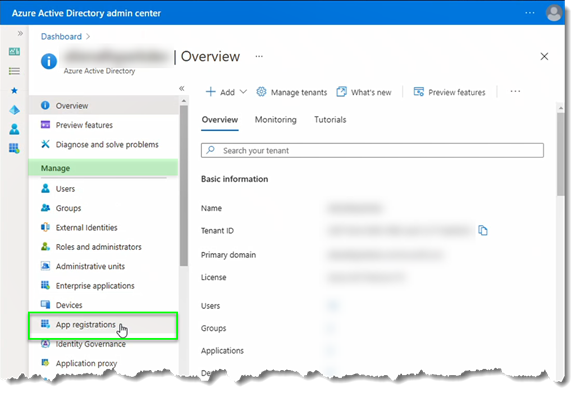Click the magnifier icon in tenant search
Image resolution: width=576 pixels, height=396 pixels.
pyautogui.click(x=210, y=150)
